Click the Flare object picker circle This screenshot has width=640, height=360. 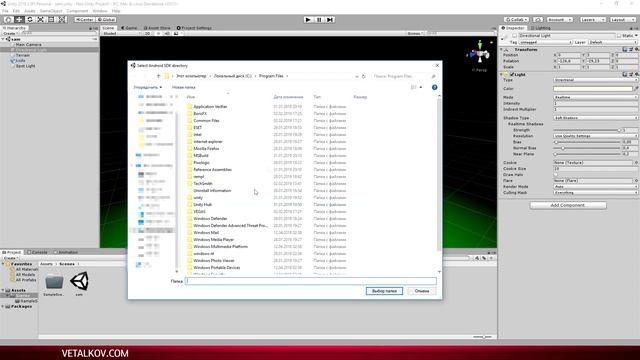636,180
